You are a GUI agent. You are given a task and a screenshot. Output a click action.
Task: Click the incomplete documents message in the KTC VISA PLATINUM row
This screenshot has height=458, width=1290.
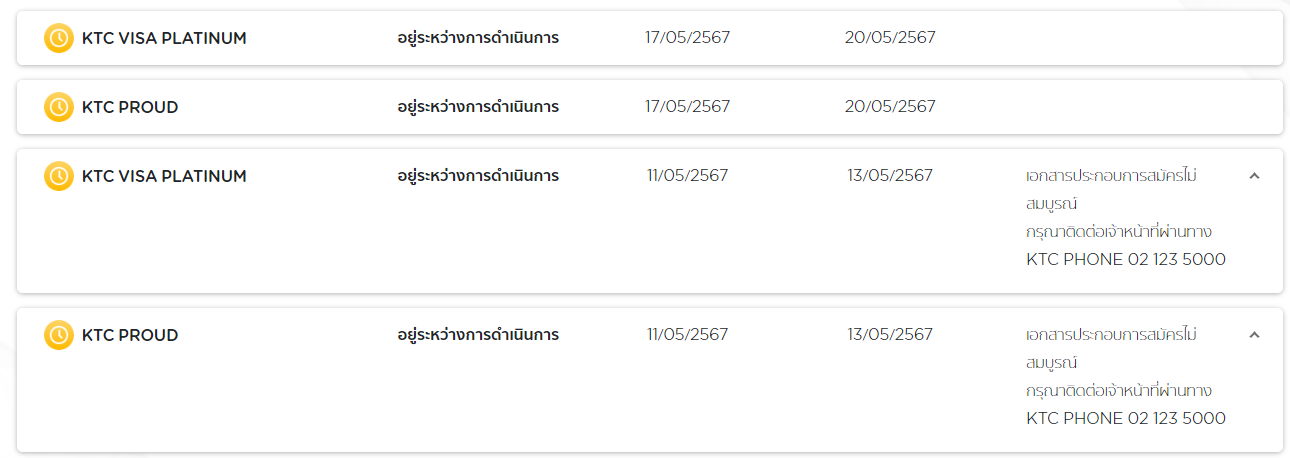click(x=1112, y=189)
